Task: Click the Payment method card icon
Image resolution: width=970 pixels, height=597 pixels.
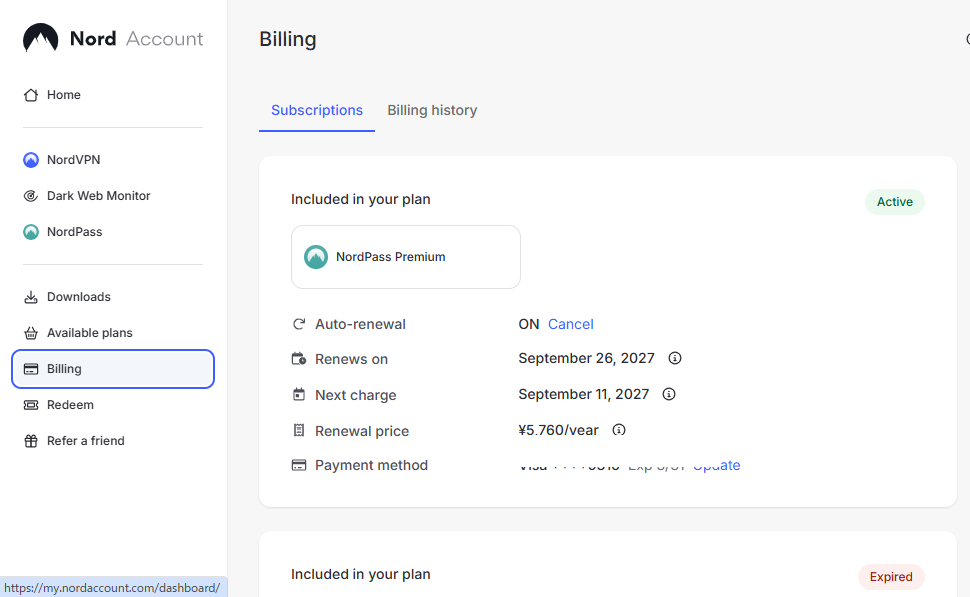Action: point(299,465)
